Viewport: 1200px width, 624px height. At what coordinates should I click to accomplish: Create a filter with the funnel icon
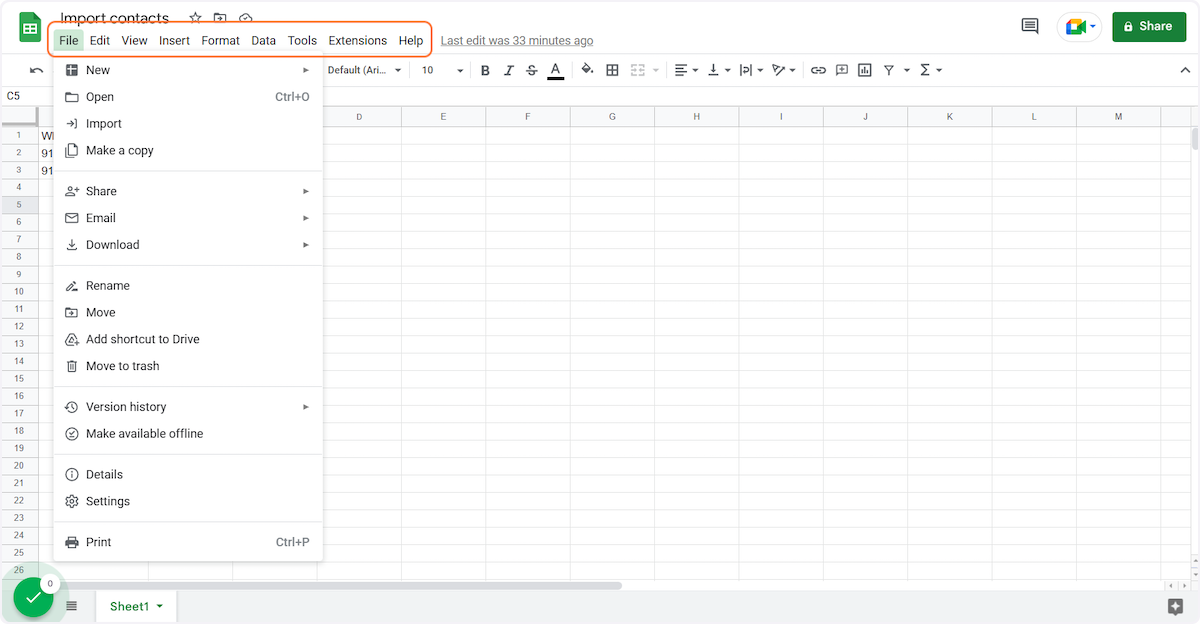pyautogui.click(x=888, y=70)
